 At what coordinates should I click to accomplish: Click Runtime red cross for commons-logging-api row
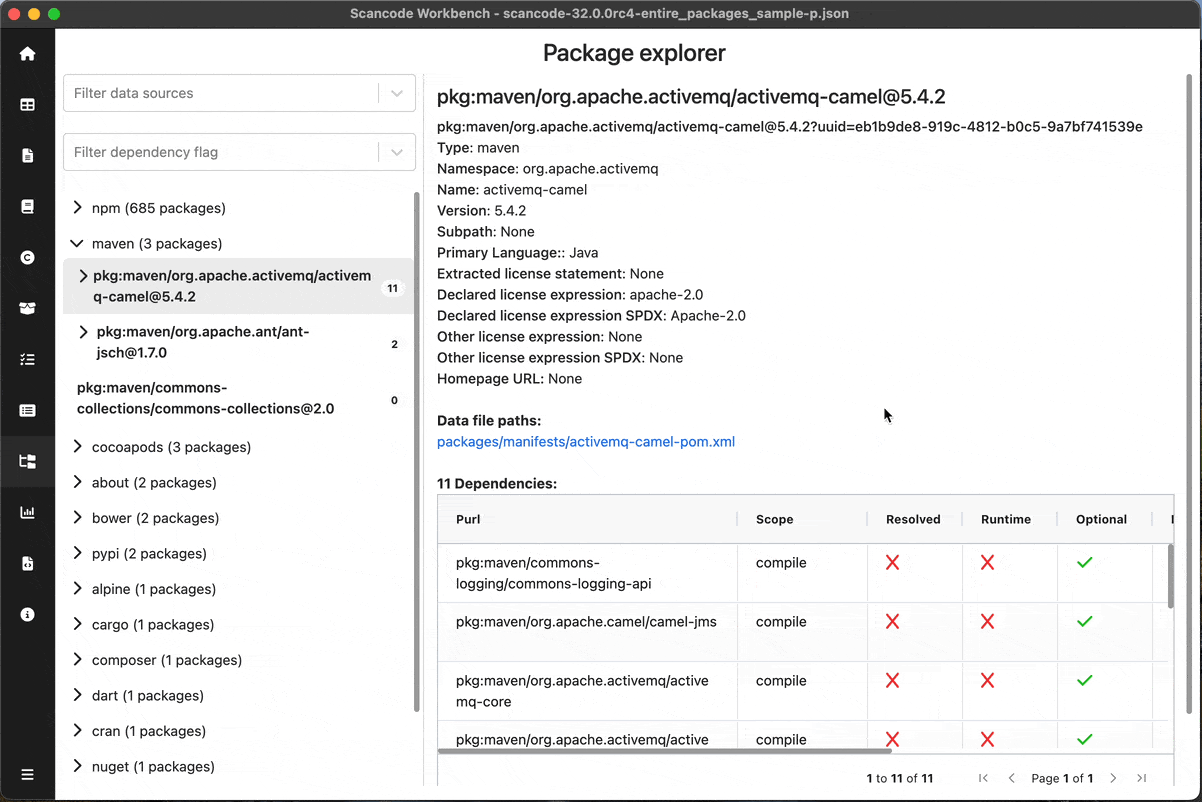pos(987,563)
